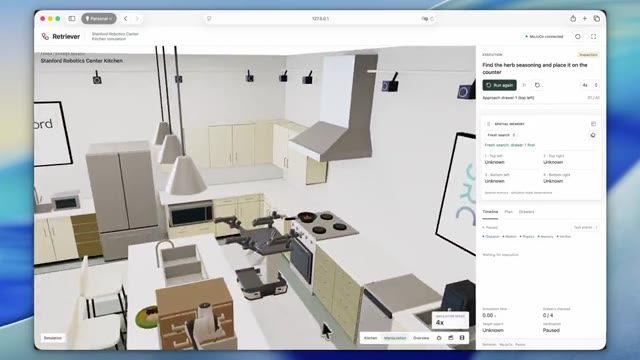Toggle the Verifier event filter

564,237
